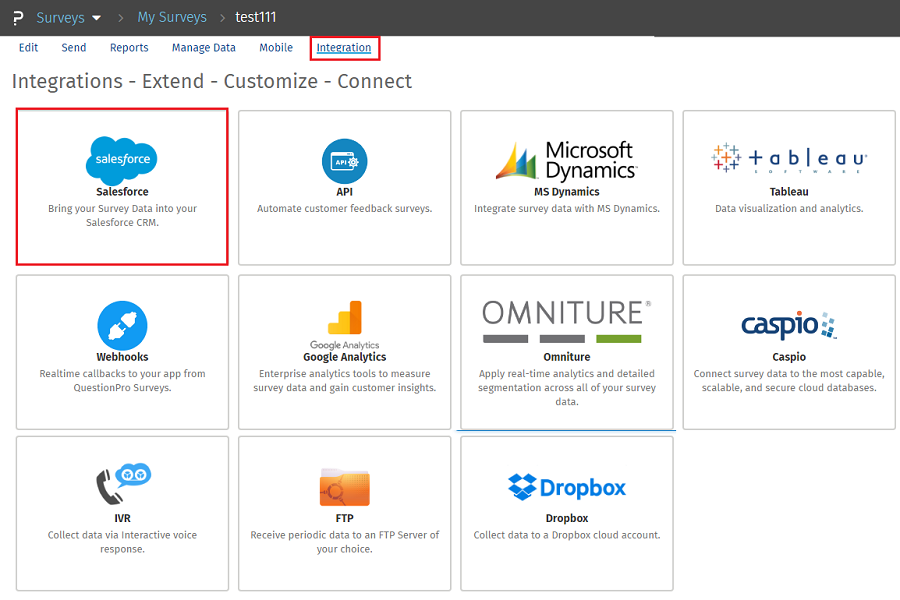900x600 pixels.
Task: Select the Webhooks plug icon
Action: point(122,326)
